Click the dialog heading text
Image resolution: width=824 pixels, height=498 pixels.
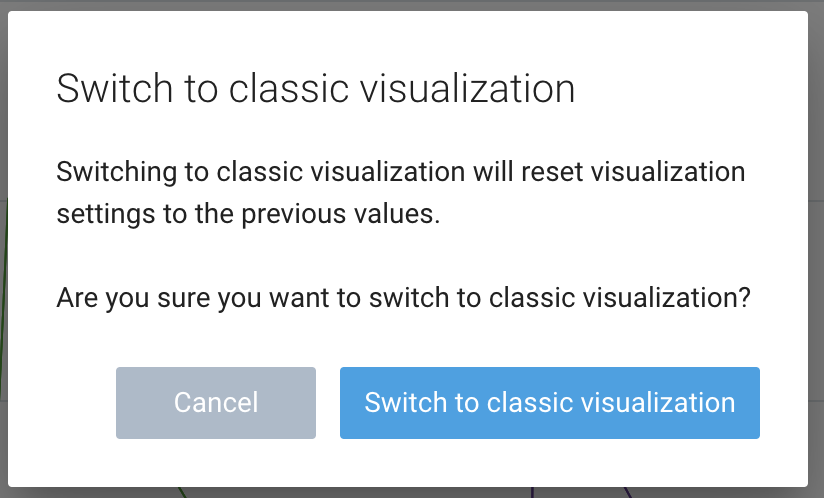[315, 89]
